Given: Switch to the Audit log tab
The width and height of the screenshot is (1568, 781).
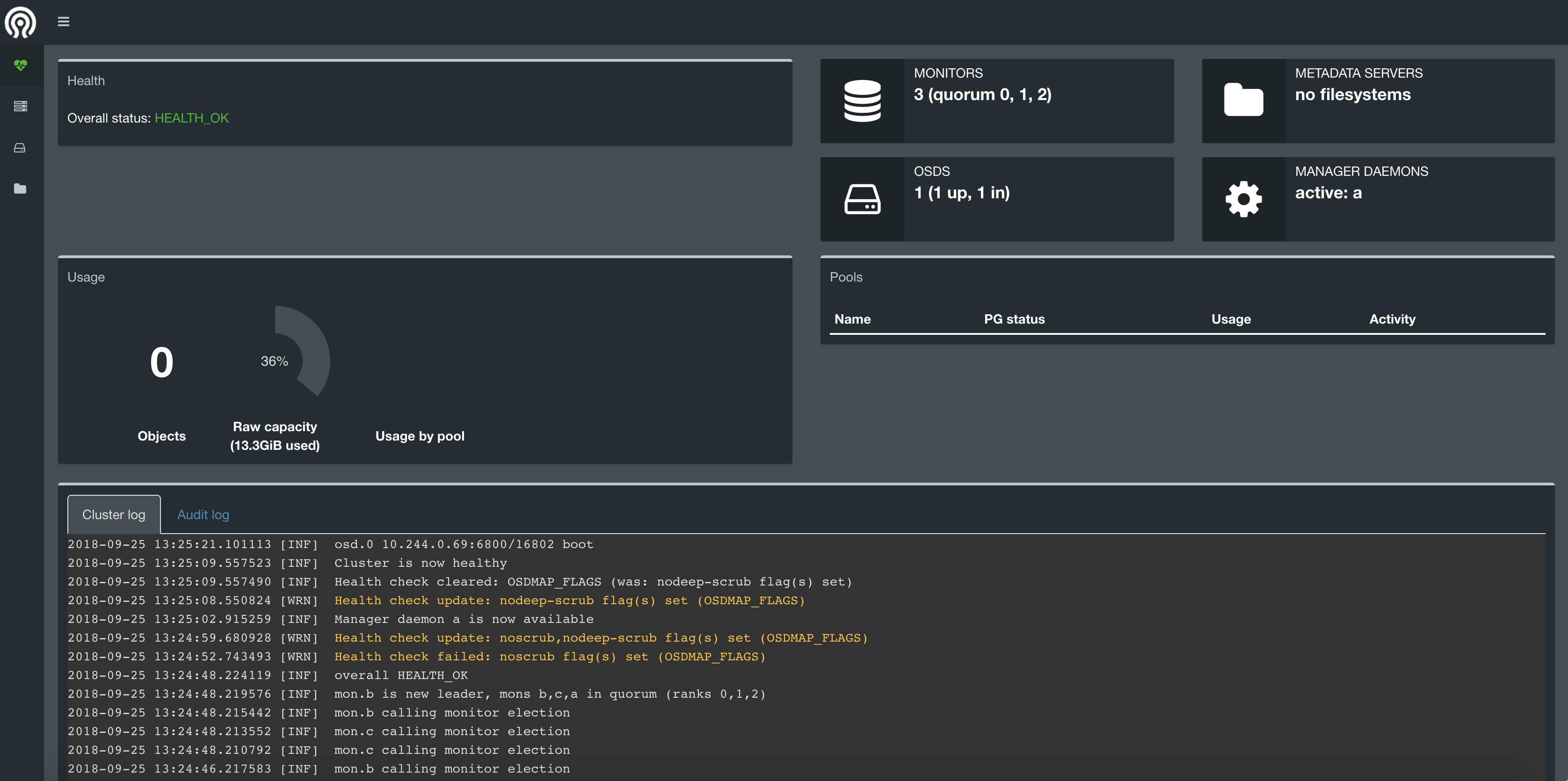Looking at the screenshot, I should coord(203,514).
